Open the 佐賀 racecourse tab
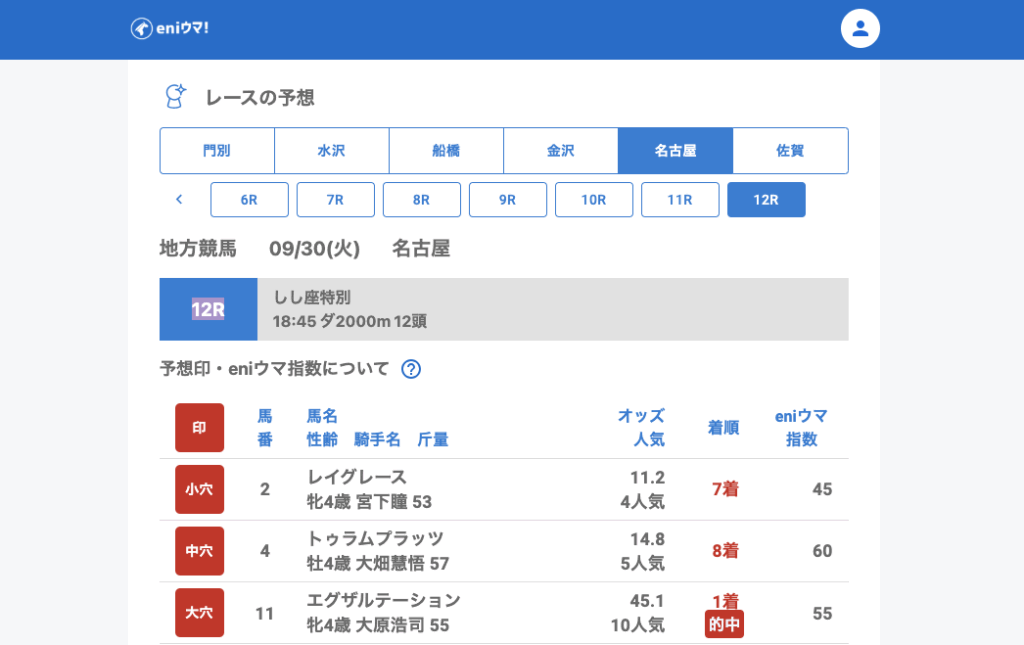The width and height of the screenshot is (1024, 645). [x=790, y=151]
